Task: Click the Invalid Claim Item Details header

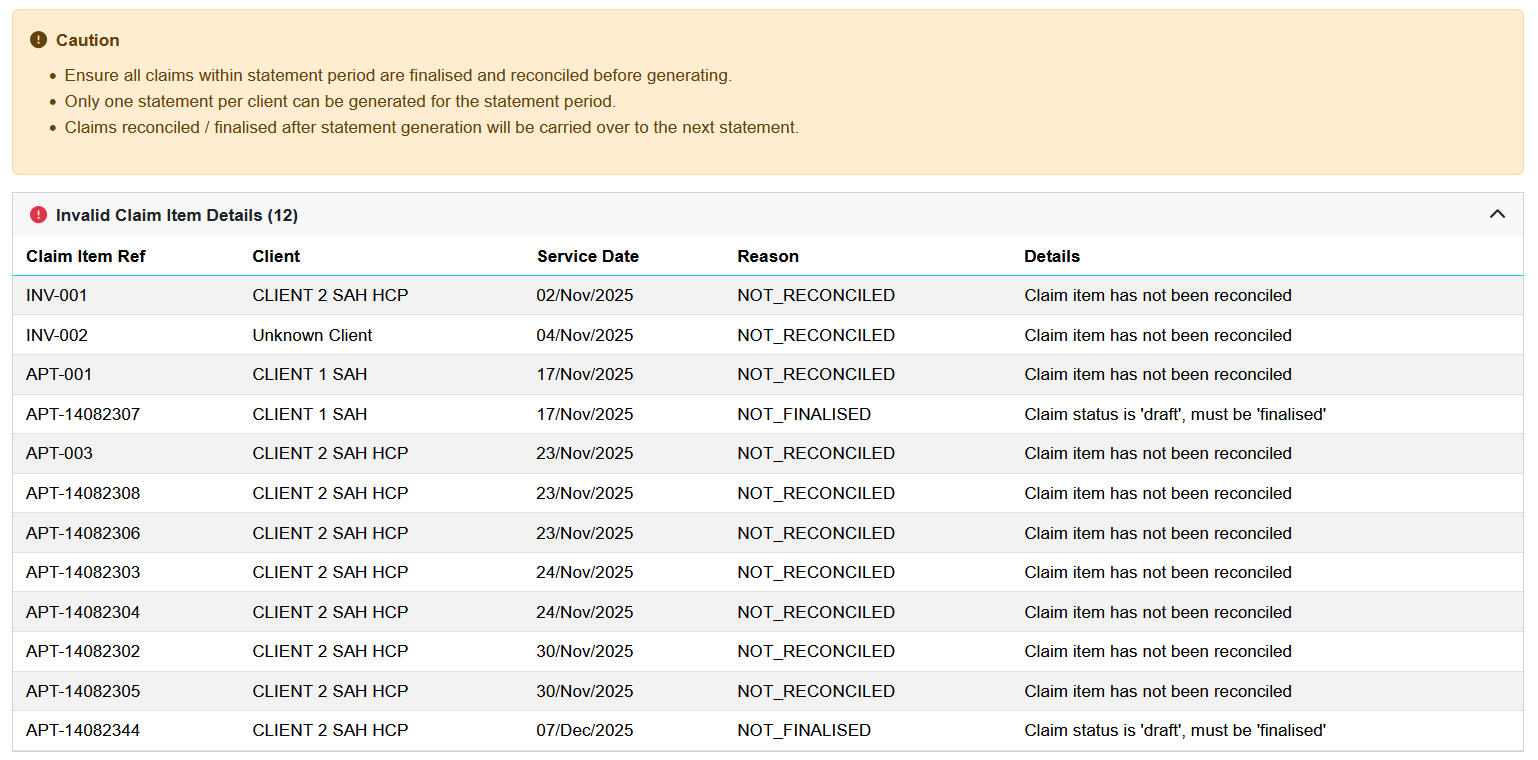Action: [x=177, y=215]
